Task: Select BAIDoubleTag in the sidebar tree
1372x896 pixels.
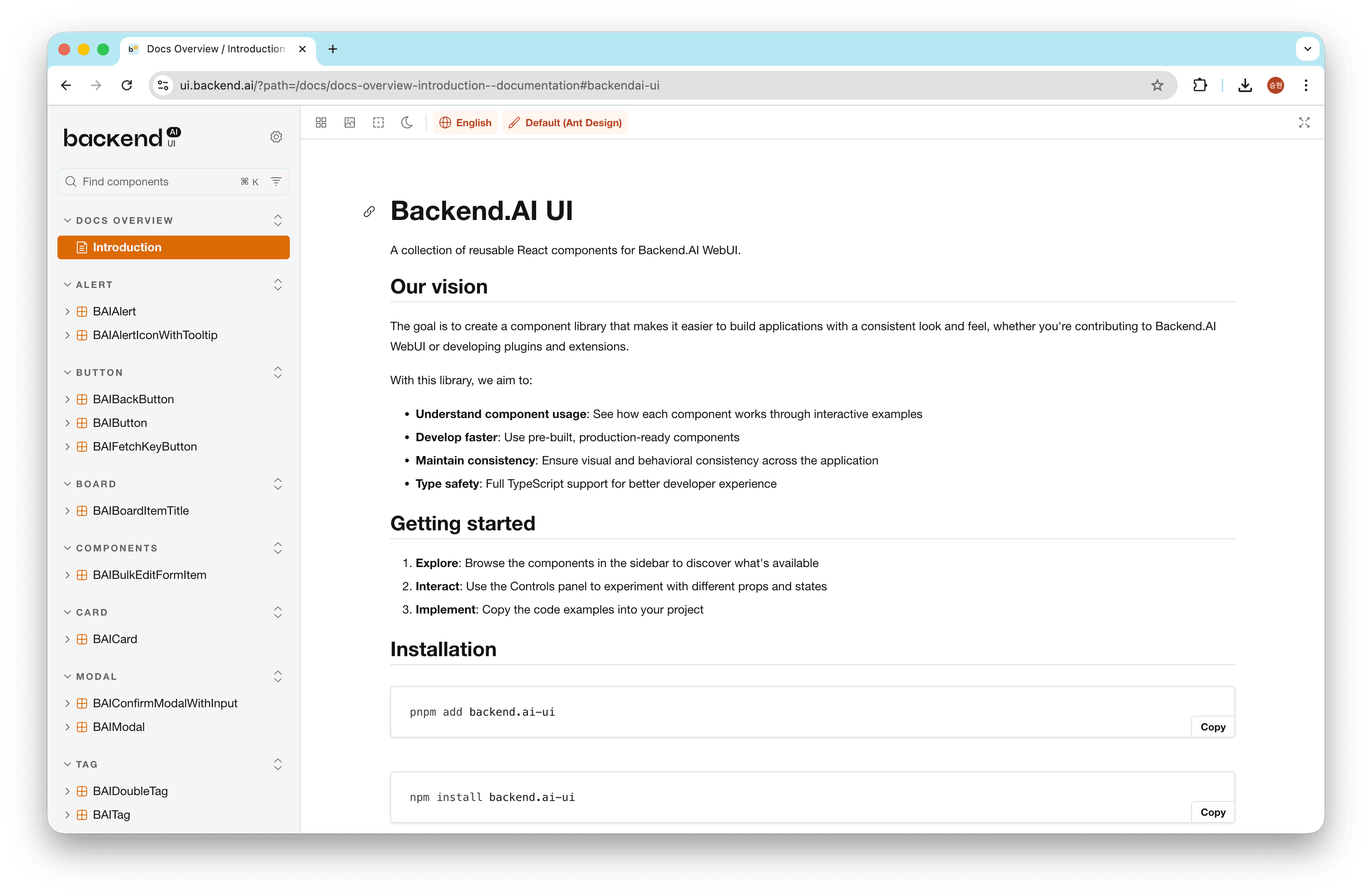Action: [x=130, y=790]
